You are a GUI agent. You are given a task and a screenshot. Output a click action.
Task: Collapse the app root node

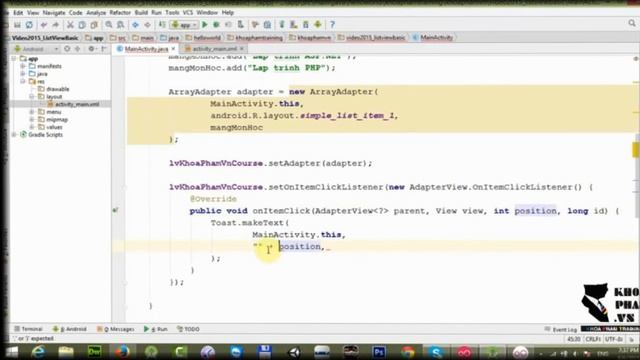point(14,59)
